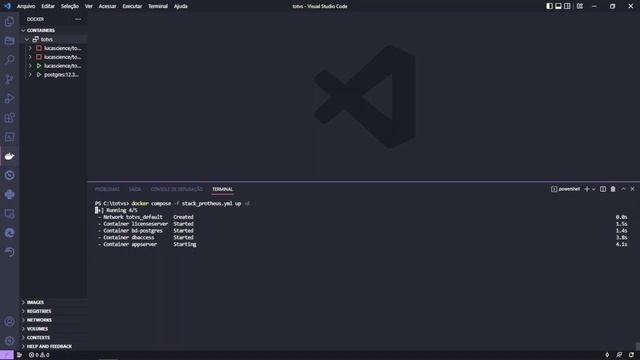Open the Terminal menu
Image resolution: width=640 pixels, height=360 pixels.
coord(158,6)
